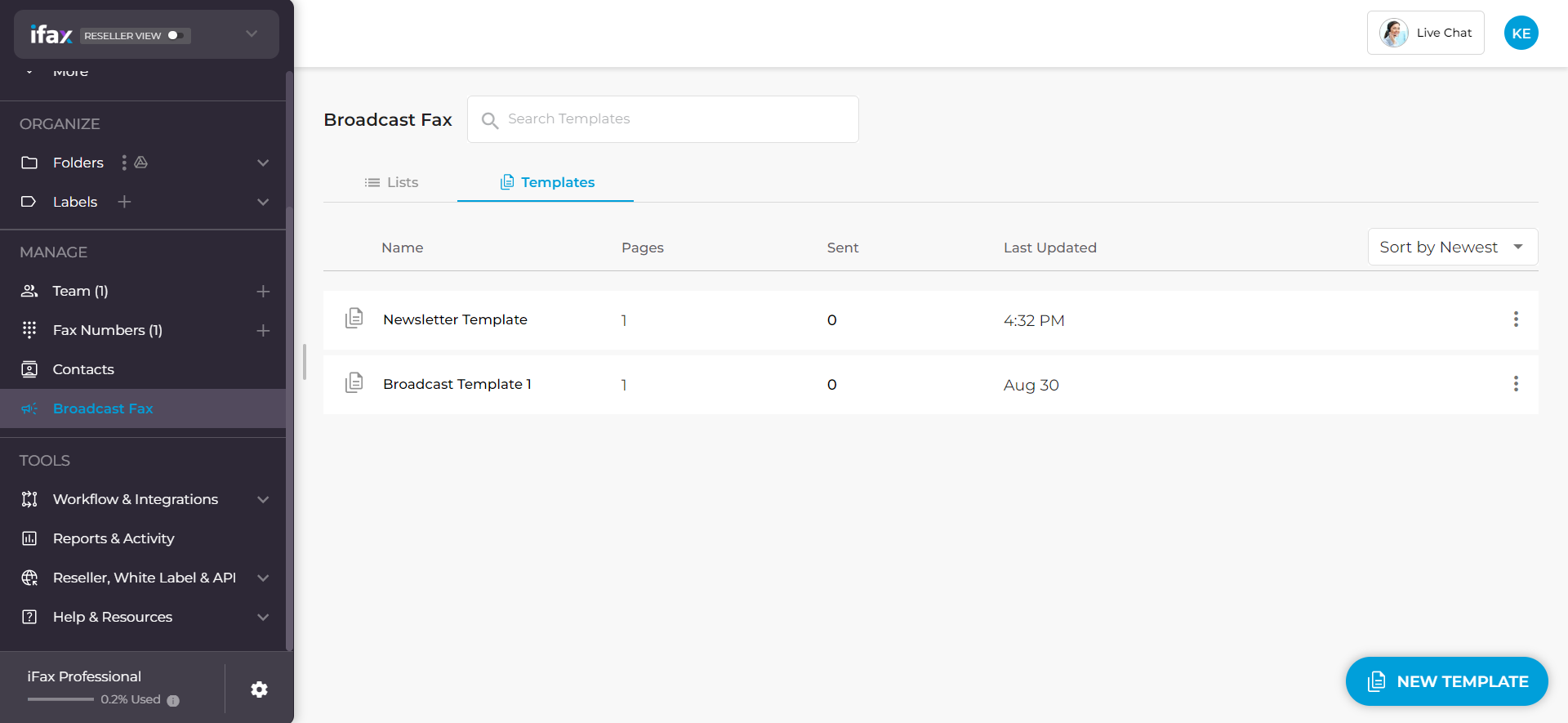Click the sidebar resize handle
The image size is (1568, 723).
[304, 362]
